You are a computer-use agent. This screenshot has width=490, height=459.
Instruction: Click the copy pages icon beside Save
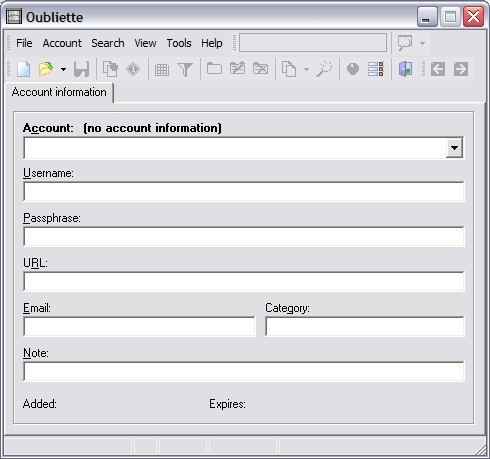click(x=110, y=69)
